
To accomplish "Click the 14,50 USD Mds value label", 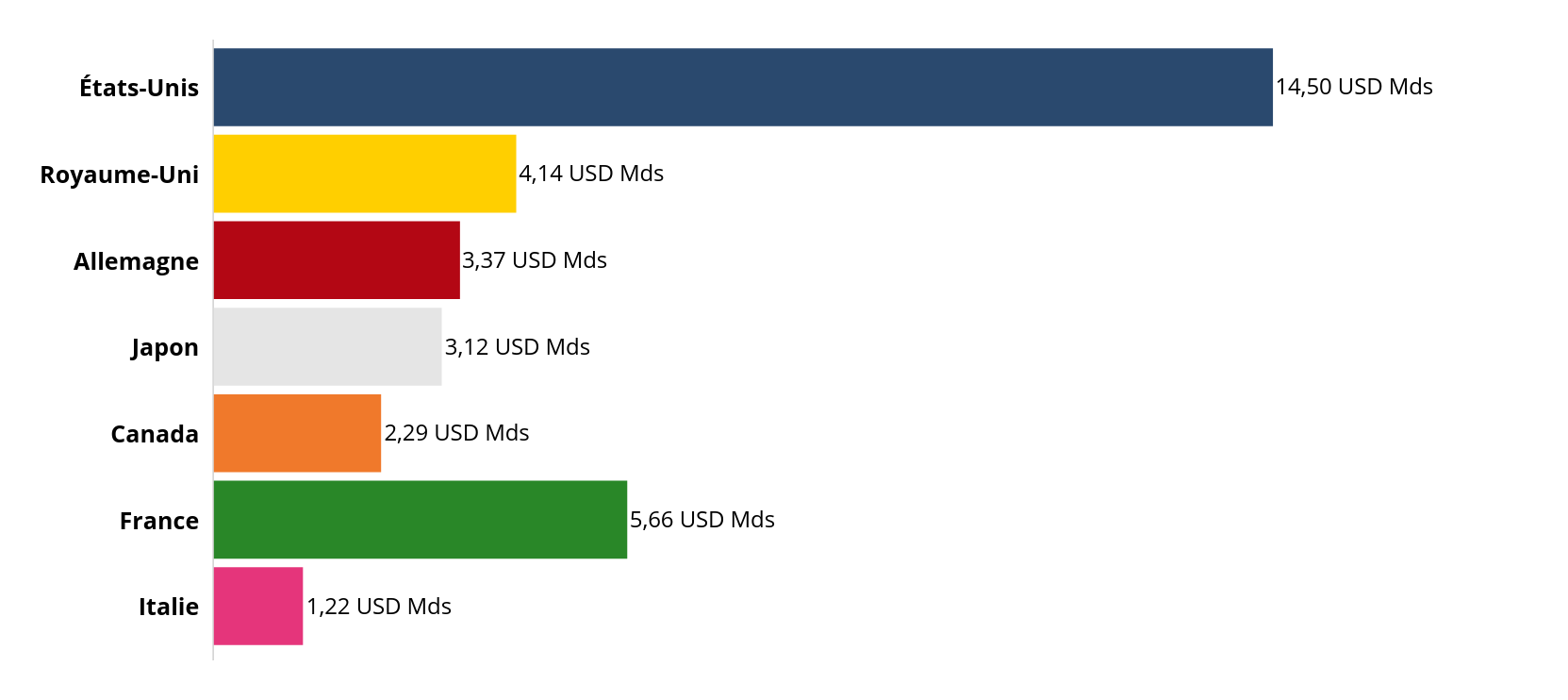I will 1354,87.
